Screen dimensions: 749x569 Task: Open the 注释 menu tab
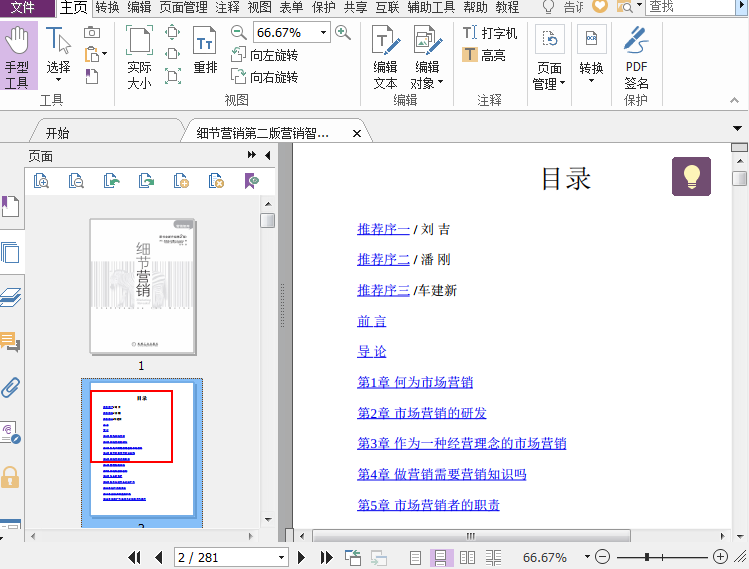[x=227, y=7]
